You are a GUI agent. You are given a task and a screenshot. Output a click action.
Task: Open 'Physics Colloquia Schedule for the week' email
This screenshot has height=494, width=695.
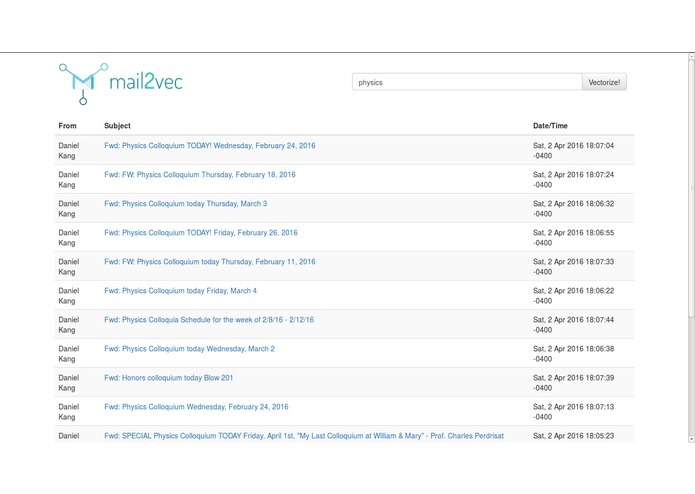209,320
